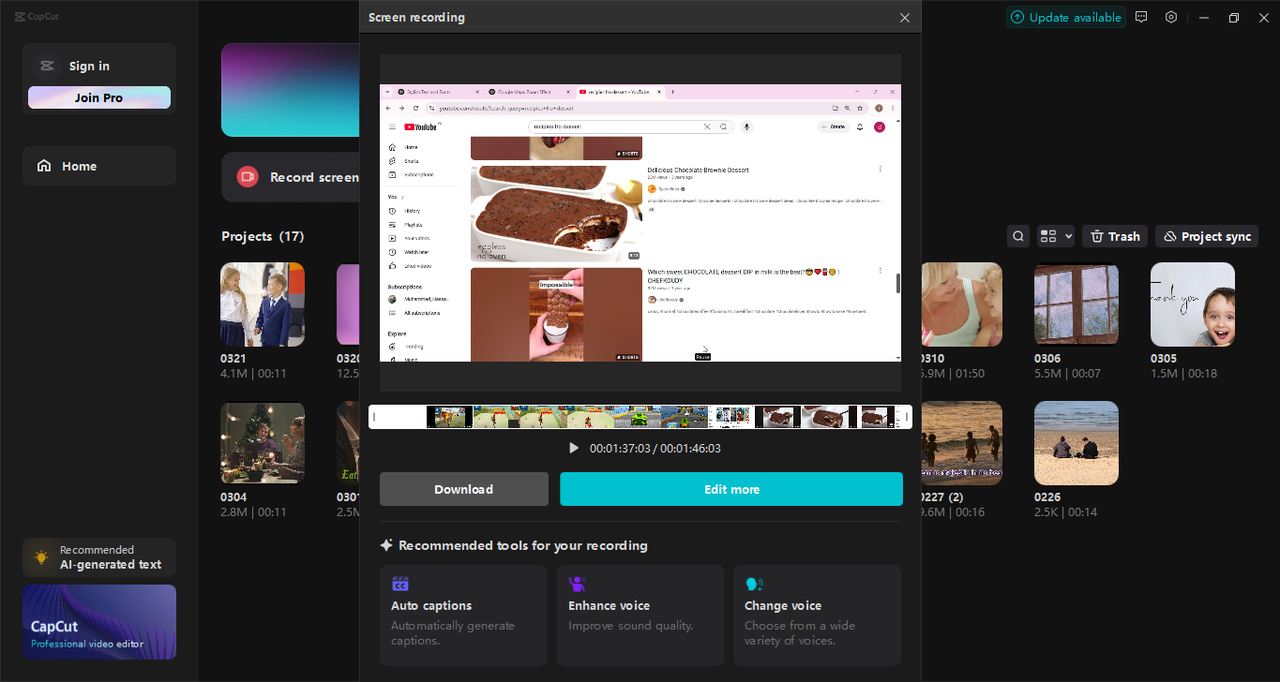Click Join Pro
1280x682 pixels.
click(x=99, y=95)
